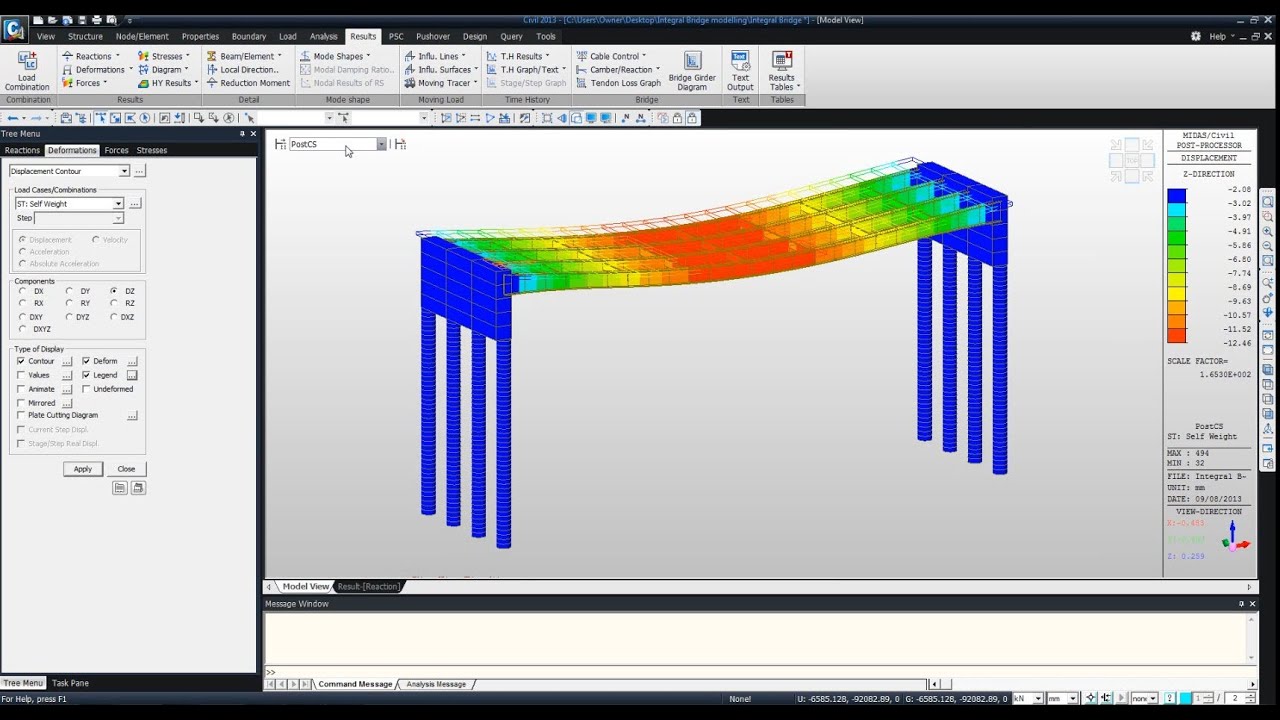Click the icon right of PostCS dropdown
The image size is (1280, 720).
click(400, 144)
